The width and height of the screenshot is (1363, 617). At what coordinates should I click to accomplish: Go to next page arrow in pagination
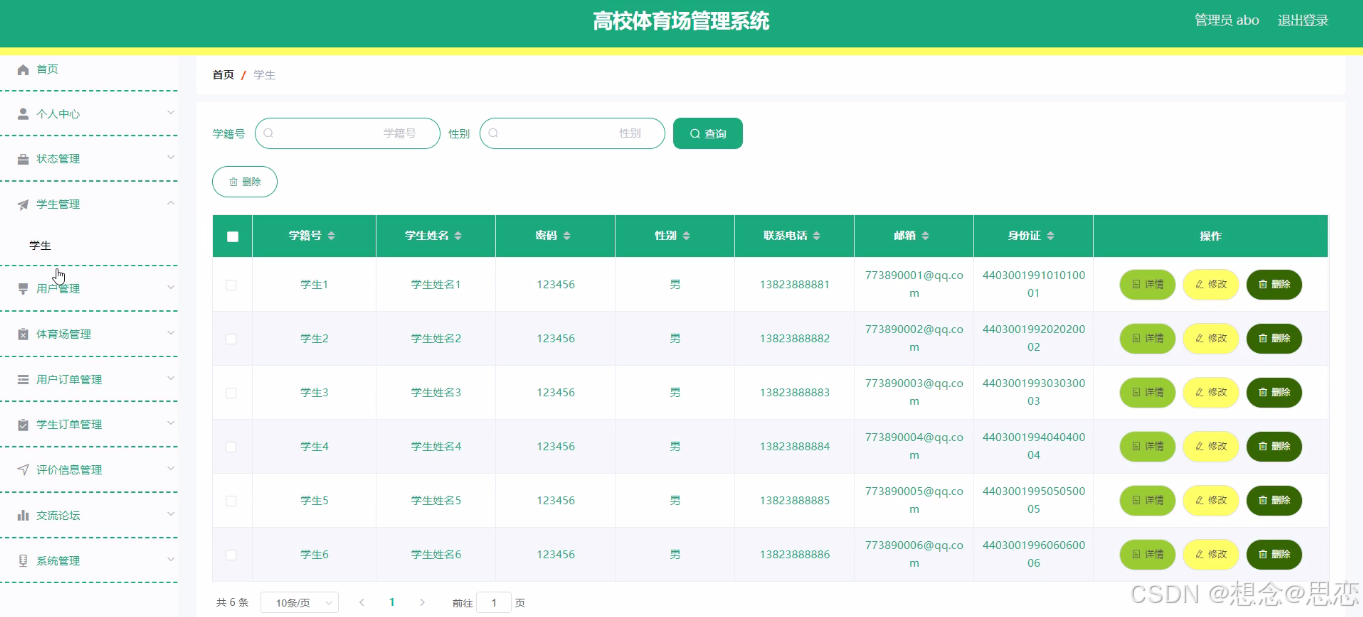pos(422,602)
